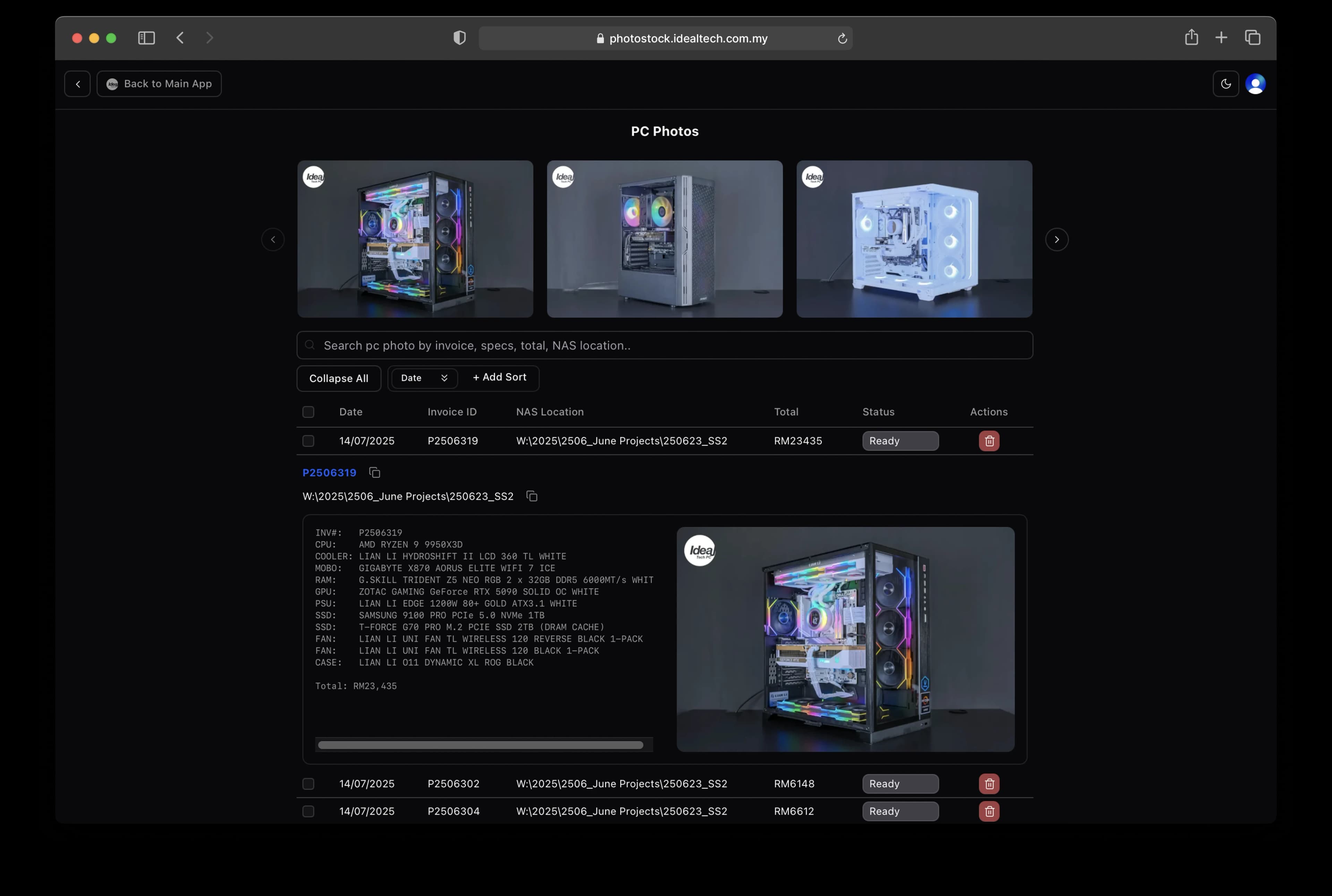Collapse the P2506319 row
Image resolution: width=1332 pixels, height=896 pixels.
pos(665,441)
